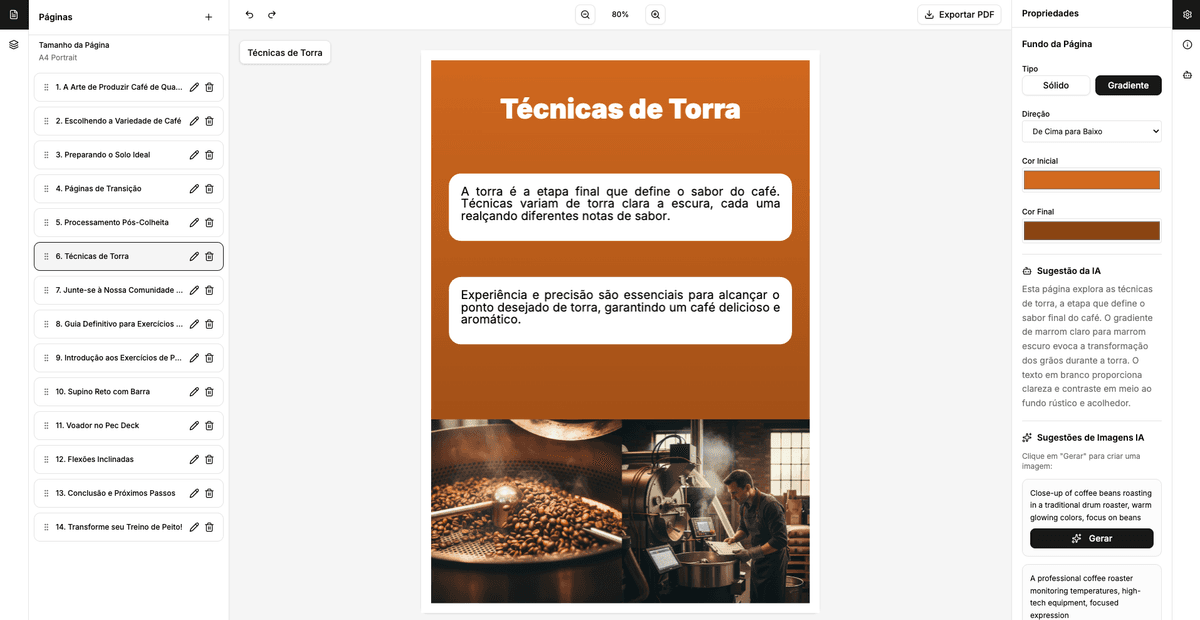The image size is (1200, 620).
Task: Click Exportar PDF
Action: (x=958, y=14)
